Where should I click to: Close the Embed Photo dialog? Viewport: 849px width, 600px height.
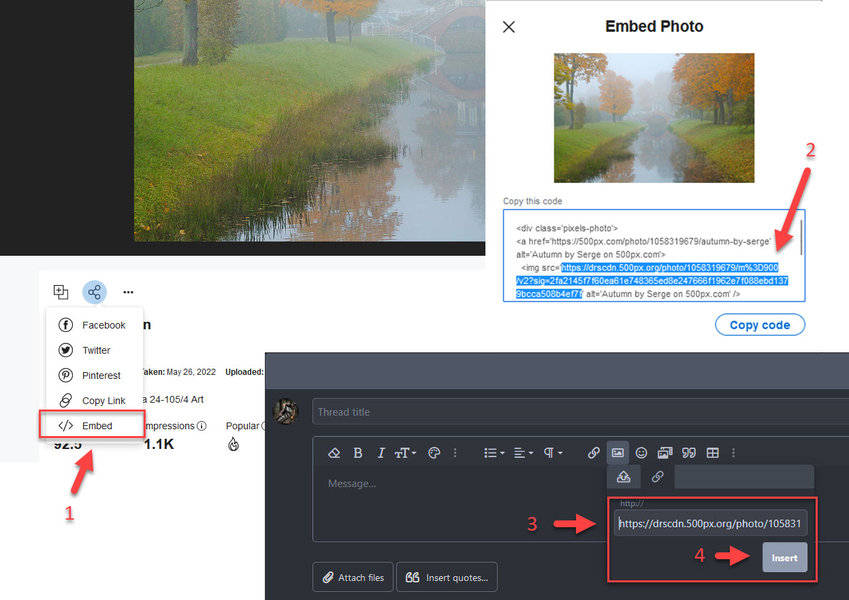509,27
